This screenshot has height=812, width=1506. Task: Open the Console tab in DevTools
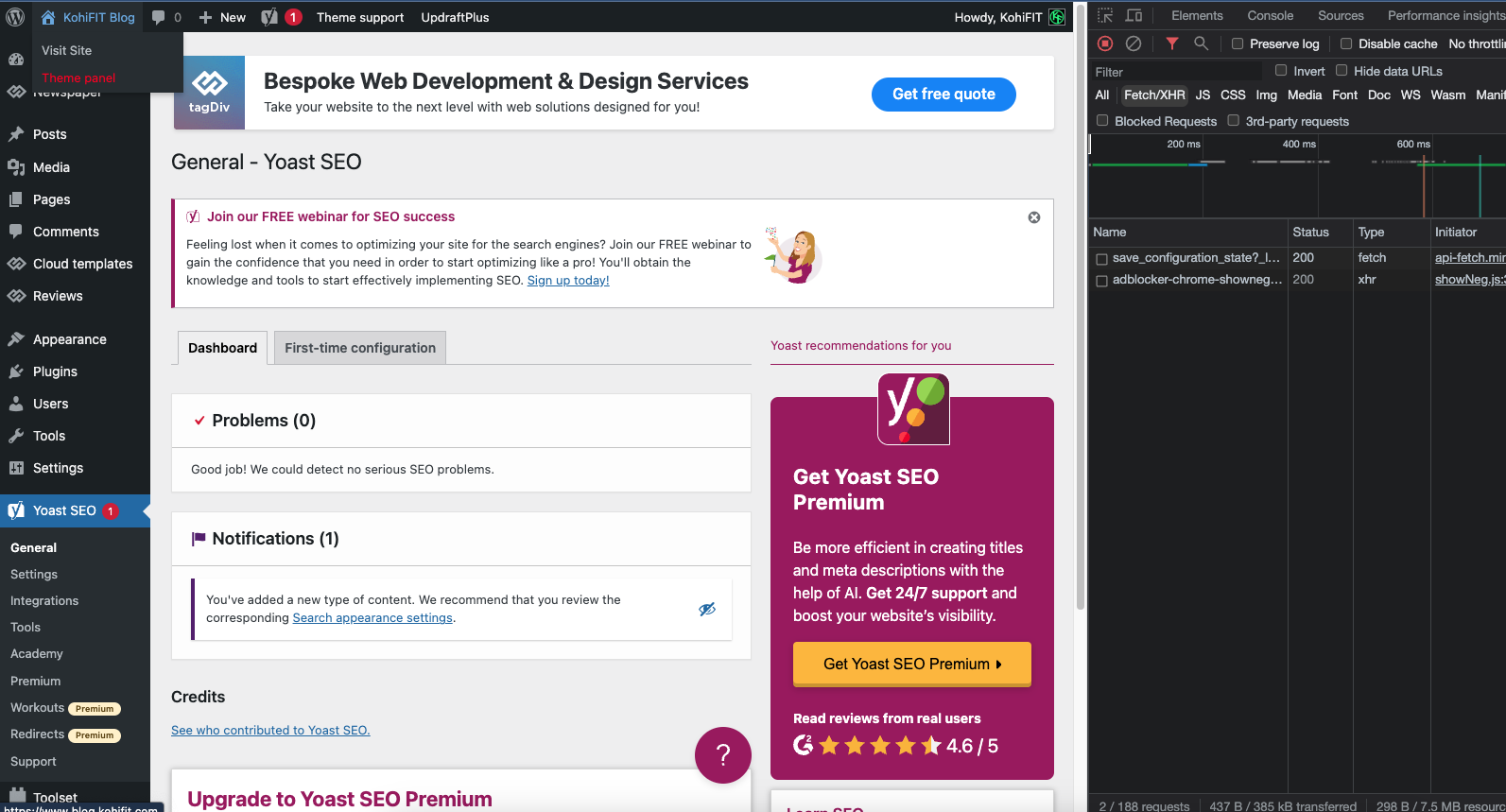(x=1270, y=15)
